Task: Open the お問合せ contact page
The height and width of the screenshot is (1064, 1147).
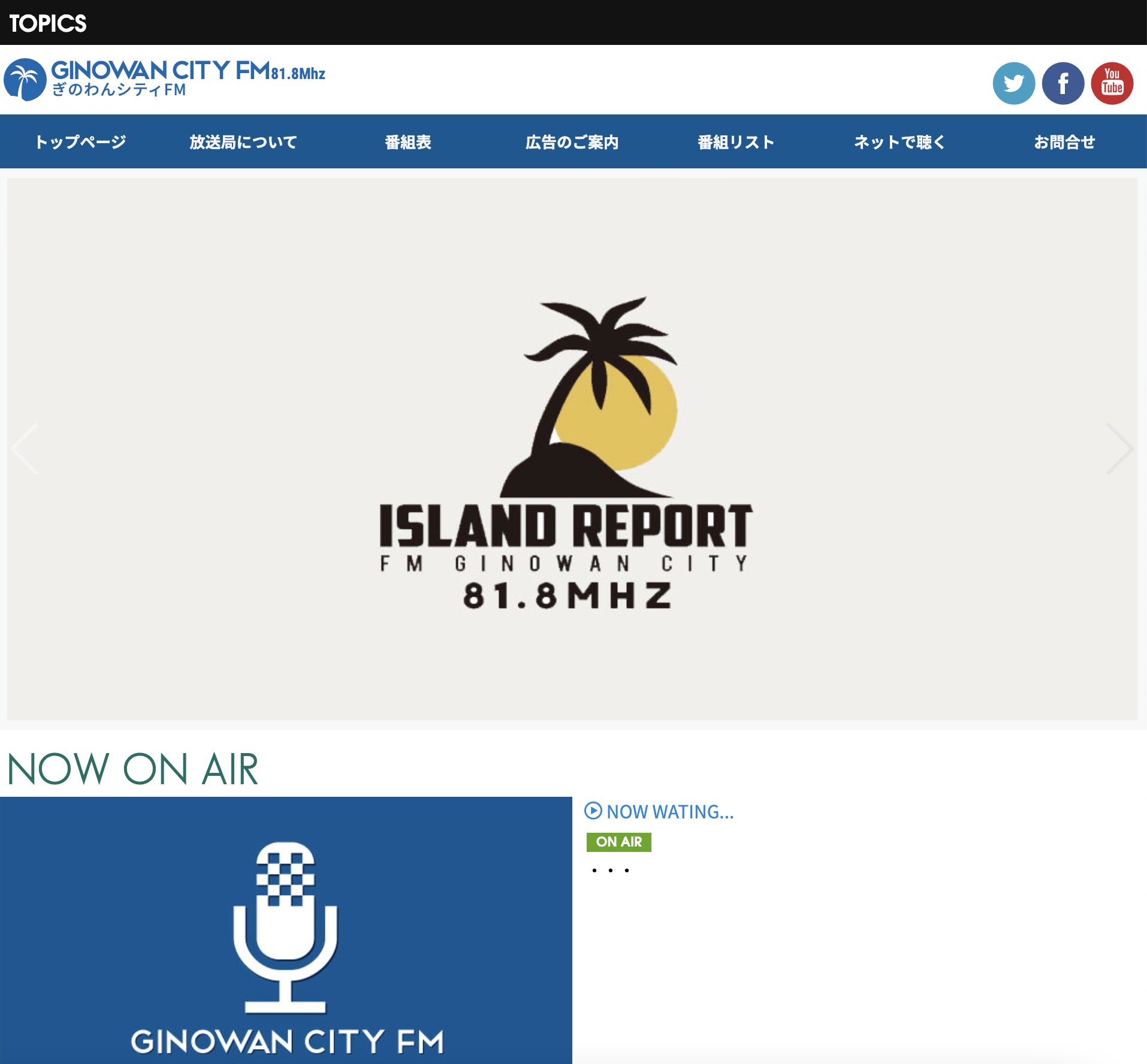Action: [x=1064, y=142]
